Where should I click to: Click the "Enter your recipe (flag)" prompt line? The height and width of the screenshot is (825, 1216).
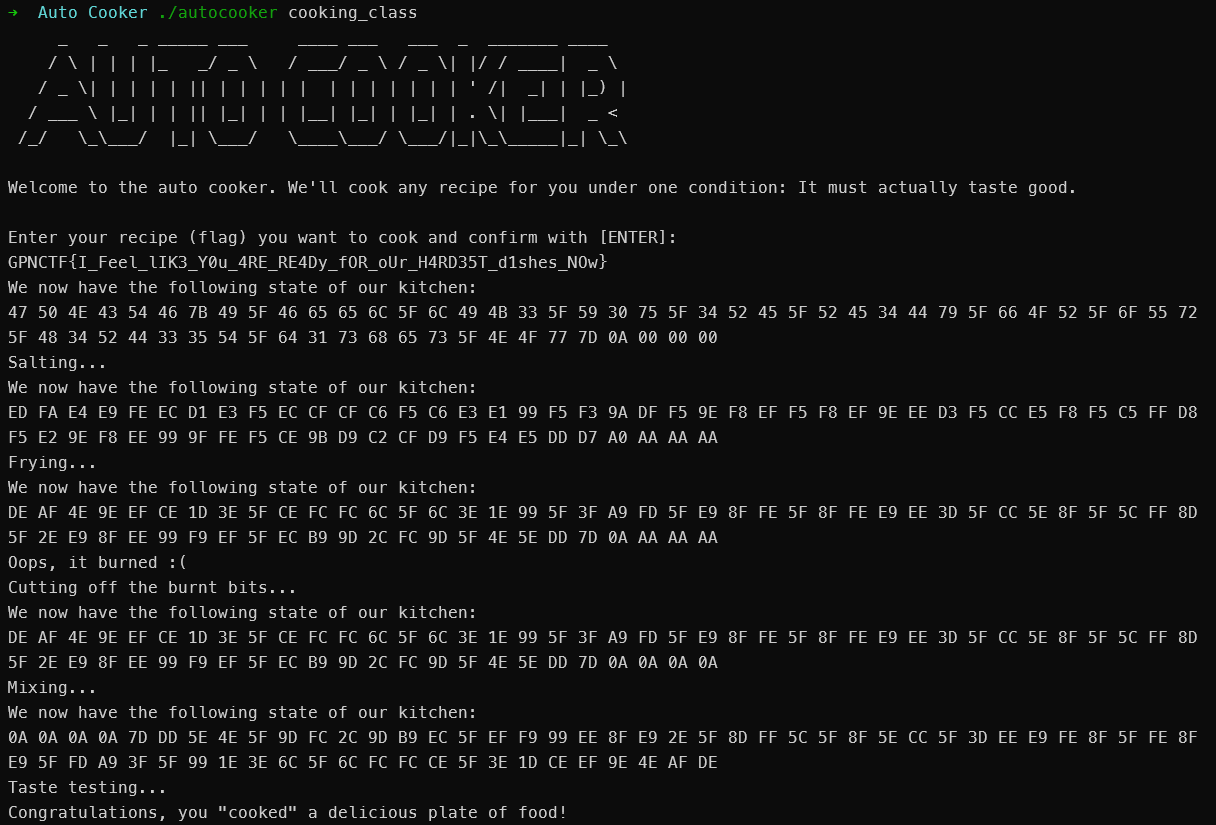click(342, 238)
